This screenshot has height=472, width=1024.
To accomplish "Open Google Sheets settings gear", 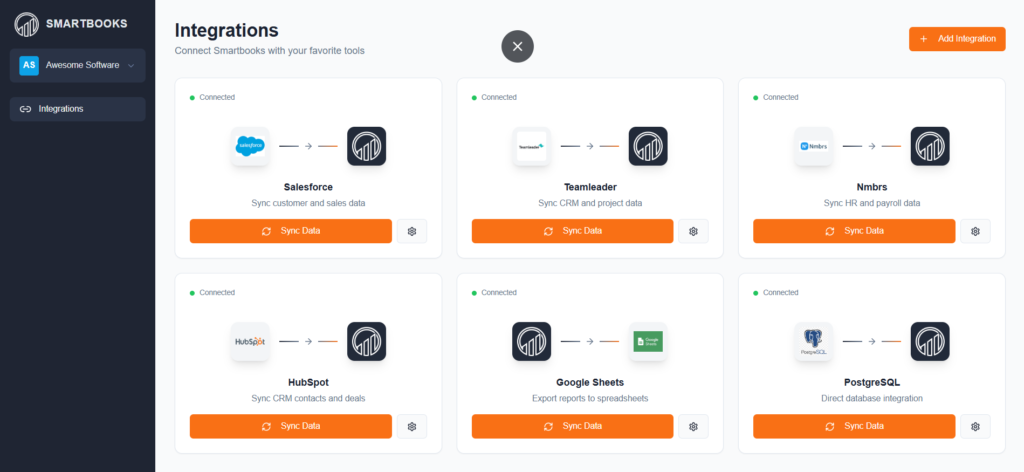I will (x=693, y=426).
